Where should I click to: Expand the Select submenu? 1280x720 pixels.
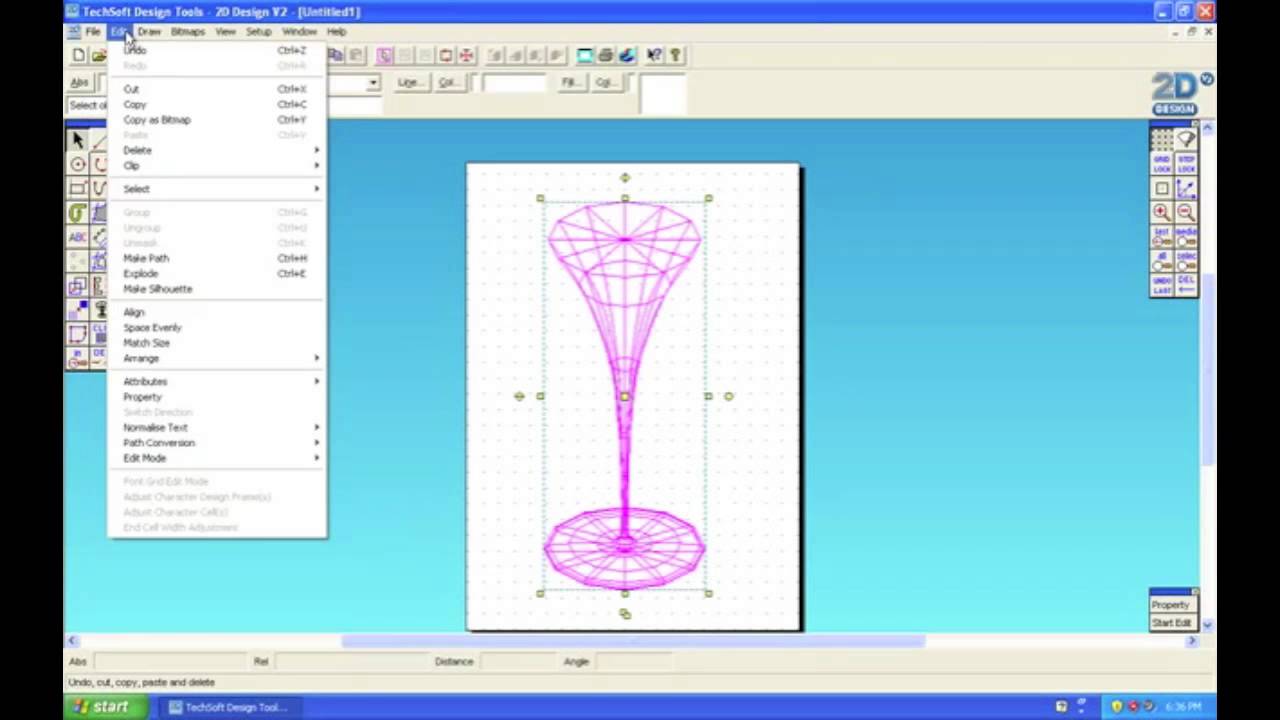[216, 189]
